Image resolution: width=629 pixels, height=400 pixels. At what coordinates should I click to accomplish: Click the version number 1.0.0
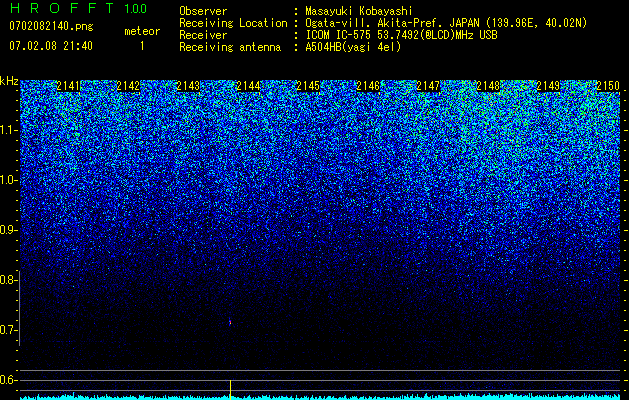click(x=136, y=8)
